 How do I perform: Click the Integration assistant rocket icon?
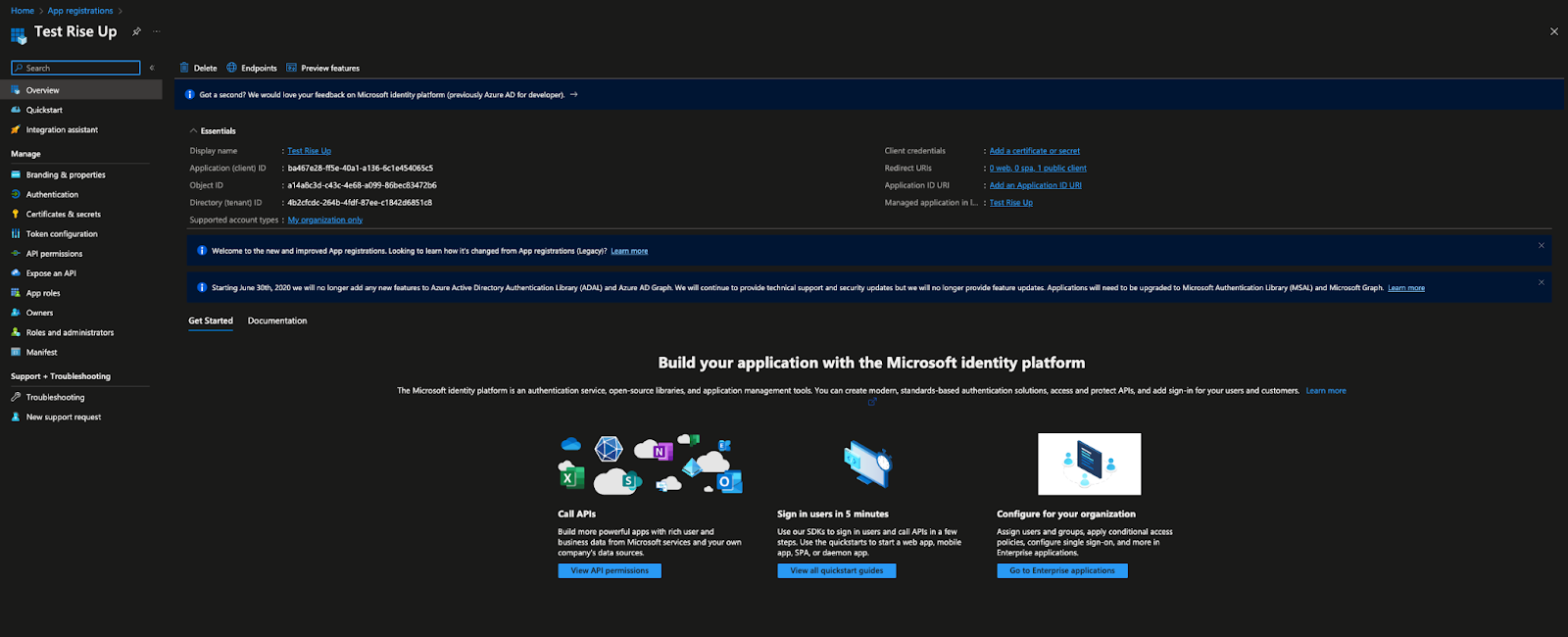click(x=16, y=129)
